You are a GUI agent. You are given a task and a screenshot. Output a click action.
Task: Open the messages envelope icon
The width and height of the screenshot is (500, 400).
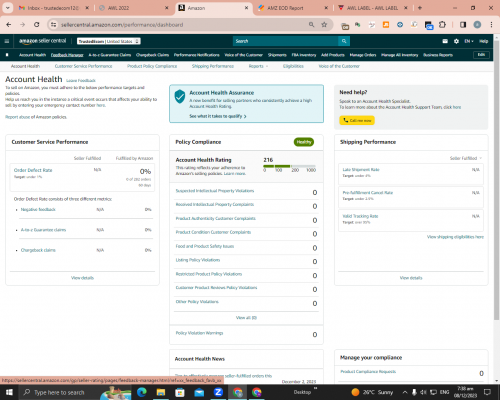point(445,41)
